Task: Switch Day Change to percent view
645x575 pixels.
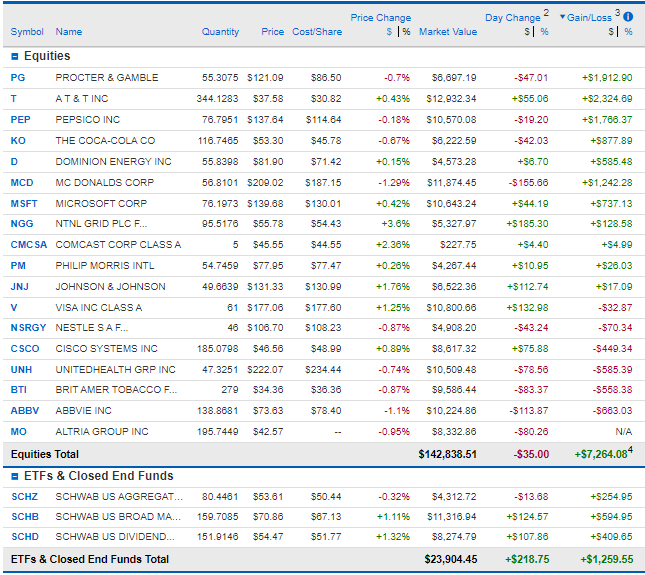Action: [x=544, y=32]
